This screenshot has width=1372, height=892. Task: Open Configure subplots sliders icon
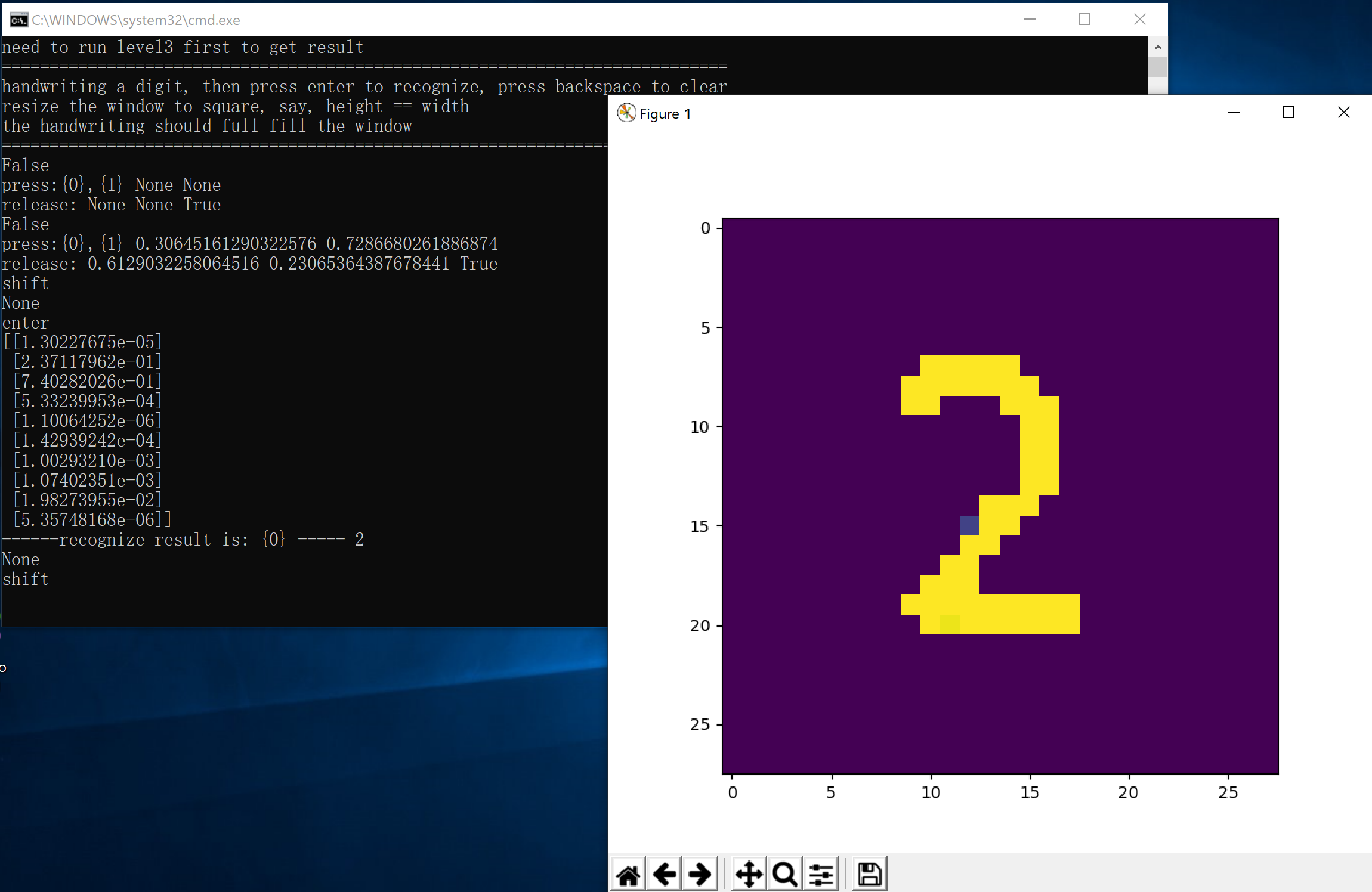click(821, 875)
